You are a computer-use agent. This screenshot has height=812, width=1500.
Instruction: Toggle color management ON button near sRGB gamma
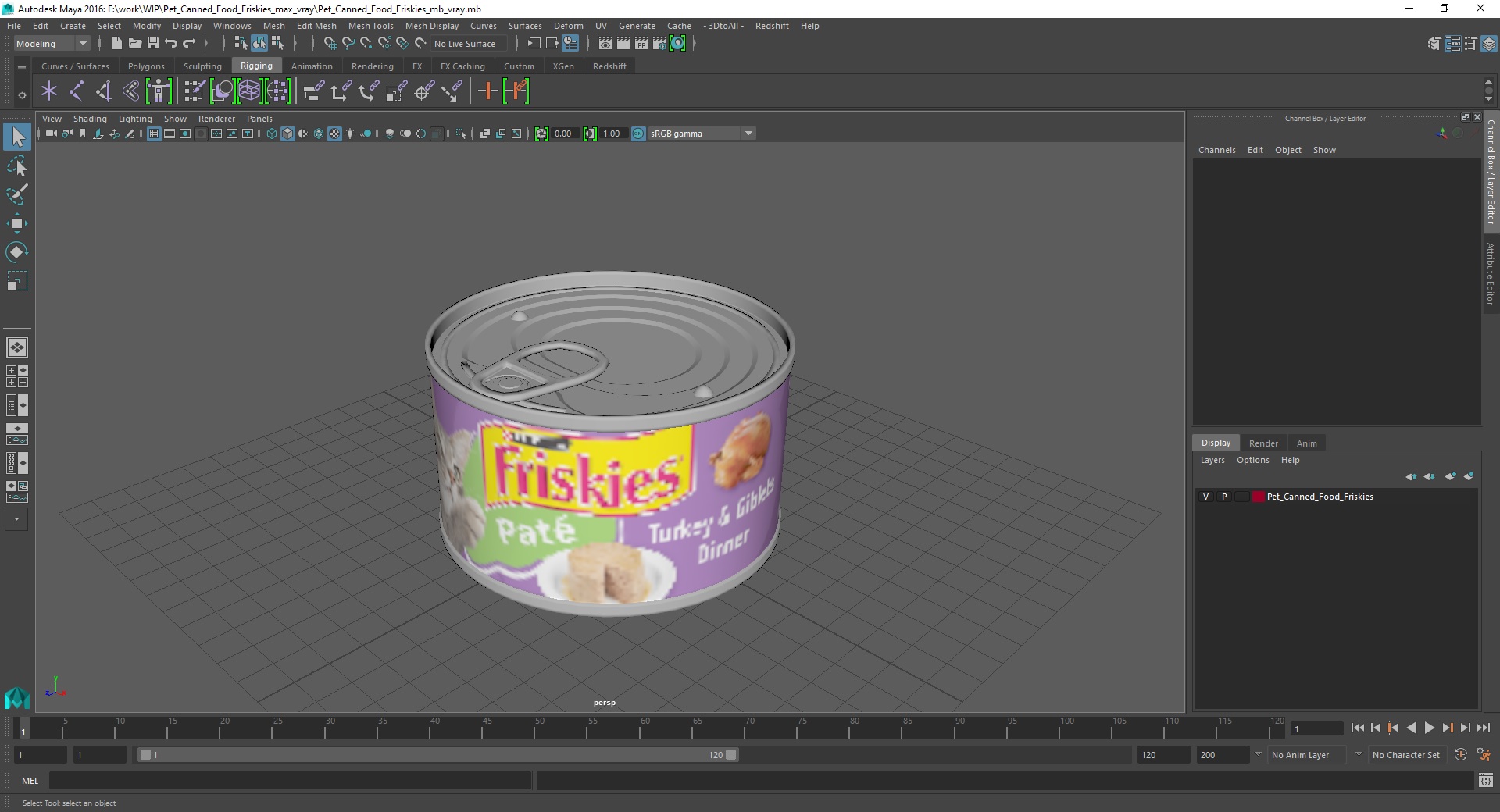[638, 134]
